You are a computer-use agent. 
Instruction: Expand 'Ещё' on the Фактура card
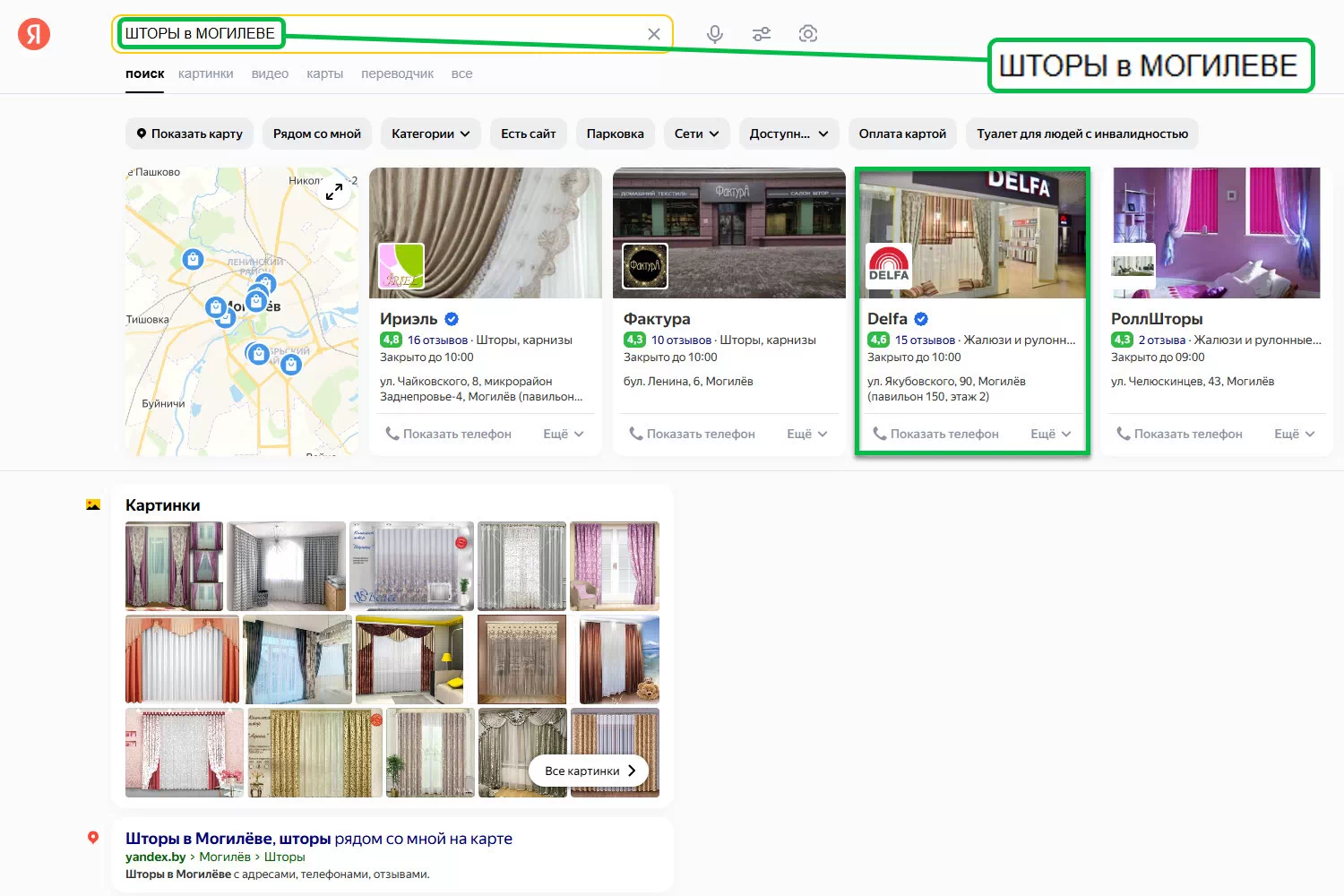pyautogui.click(x=806, y=434)
